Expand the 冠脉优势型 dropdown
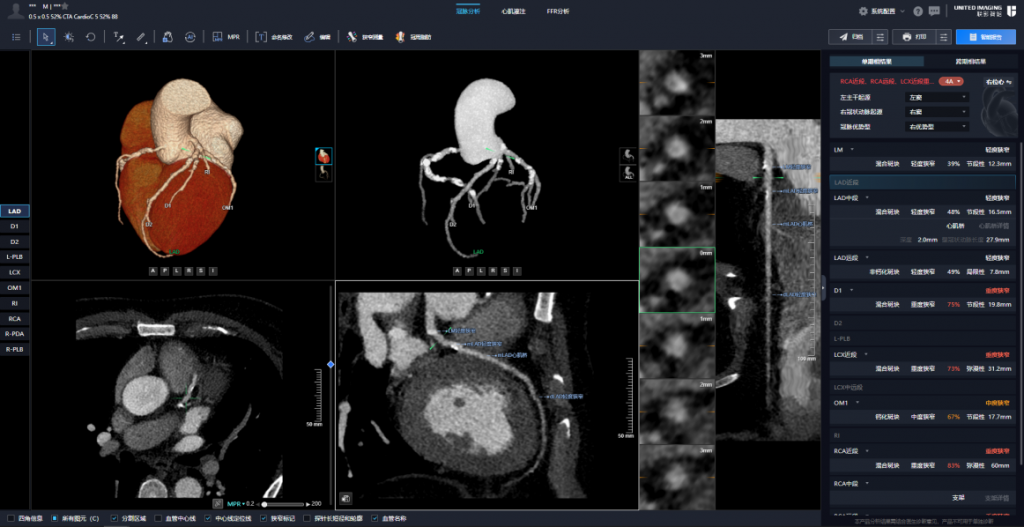The width and height of the screenshot is (1024, 527). [x=937, y=127]
